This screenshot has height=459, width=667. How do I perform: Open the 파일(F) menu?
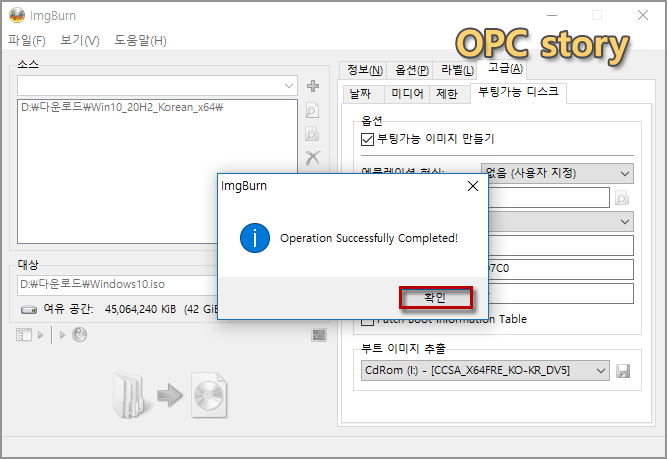coord(27,40)
